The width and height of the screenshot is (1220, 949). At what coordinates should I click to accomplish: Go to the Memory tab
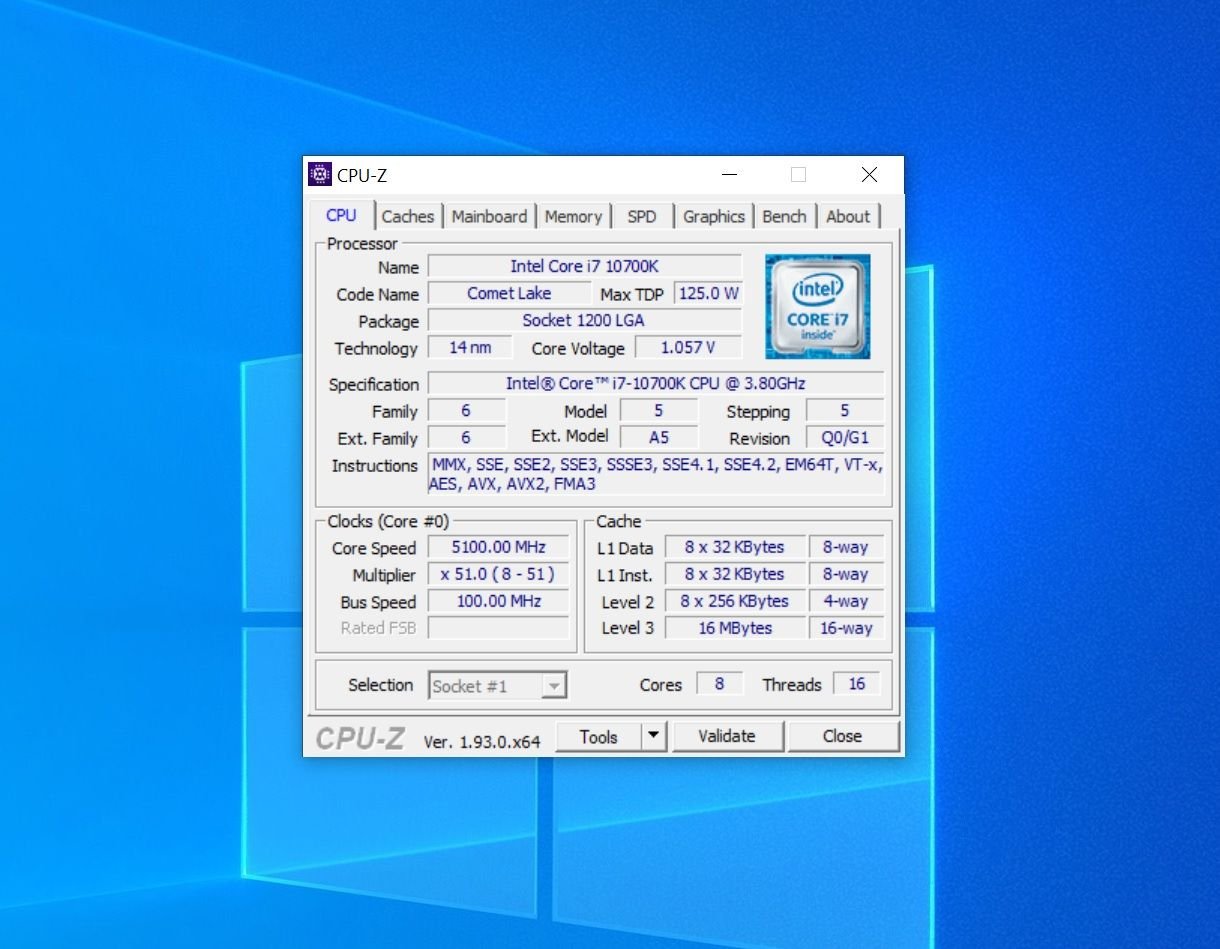[x=573, y=216]
